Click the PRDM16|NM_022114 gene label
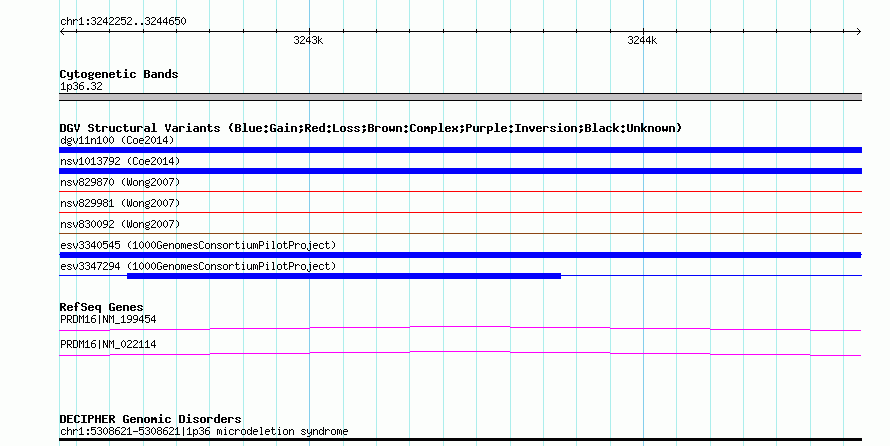Viewport: 890px width, 446px height. [x=108, y=344]
